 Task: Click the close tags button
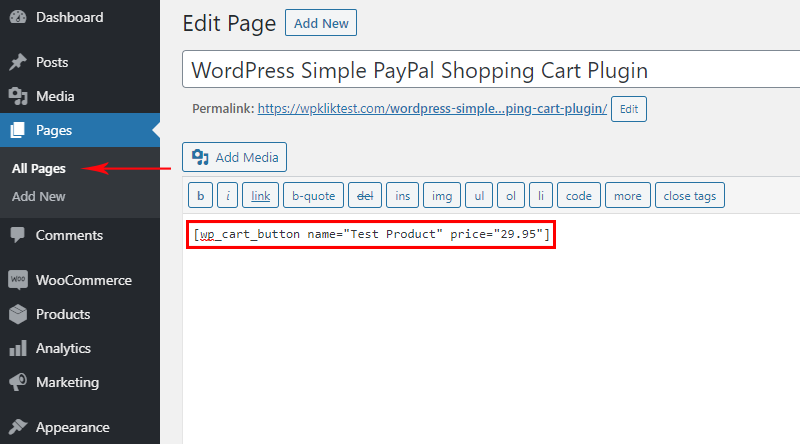(690, 195)
